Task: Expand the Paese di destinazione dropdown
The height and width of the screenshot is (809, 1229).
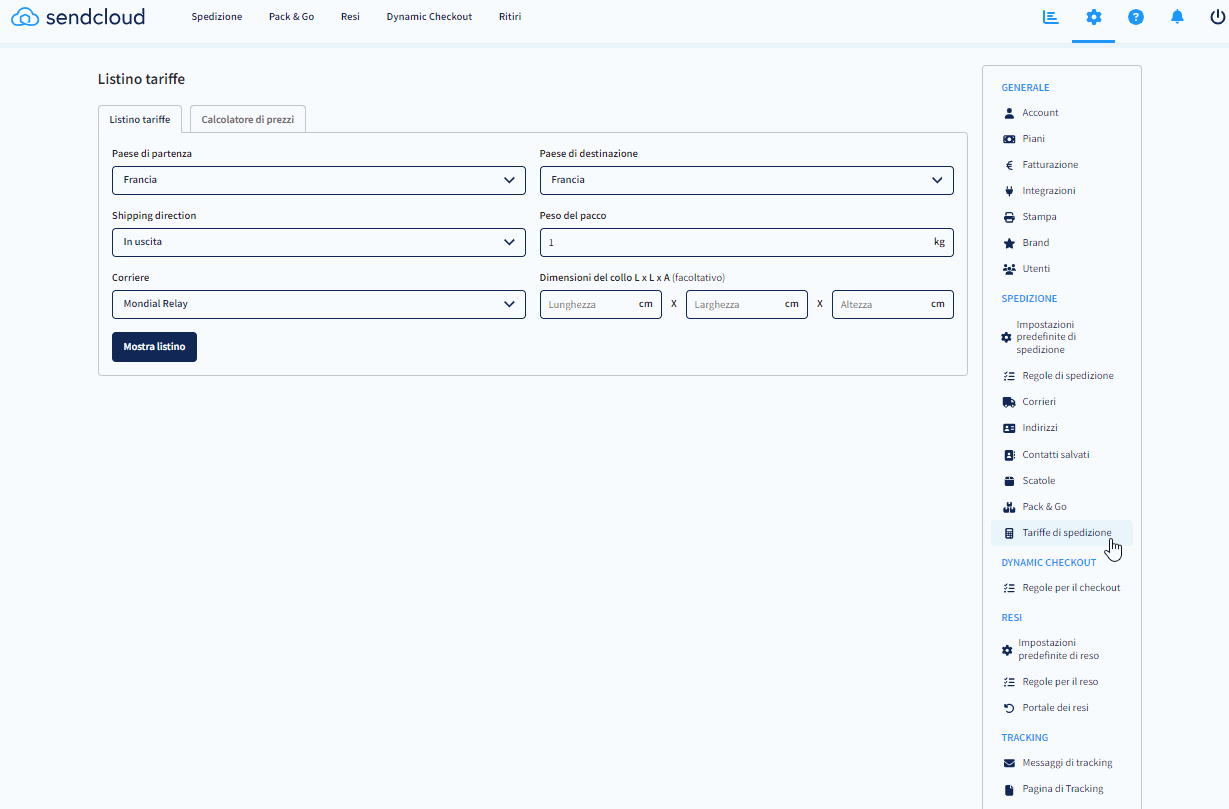Action: coord(746,180)
